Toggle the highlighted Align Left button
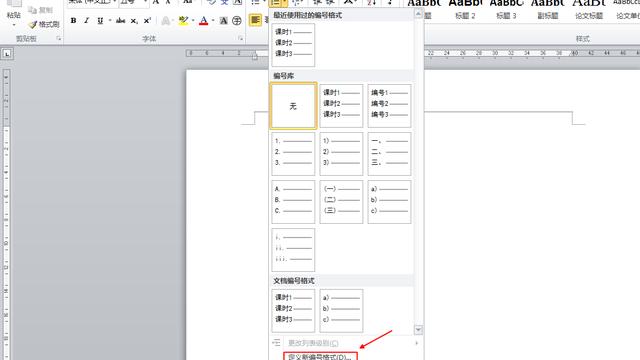 [x=256, y=20]
